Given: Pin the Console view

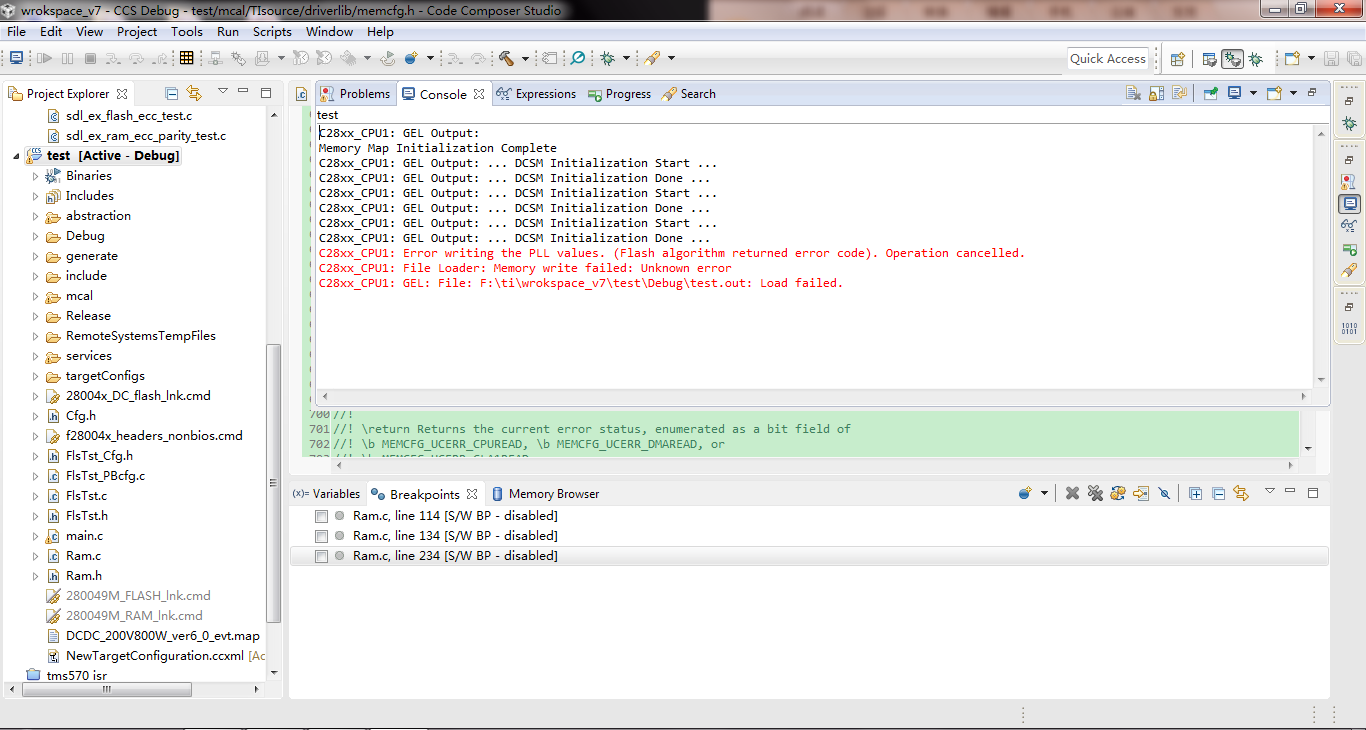Looking at the screenshot, I should (x=1210, y=93).
